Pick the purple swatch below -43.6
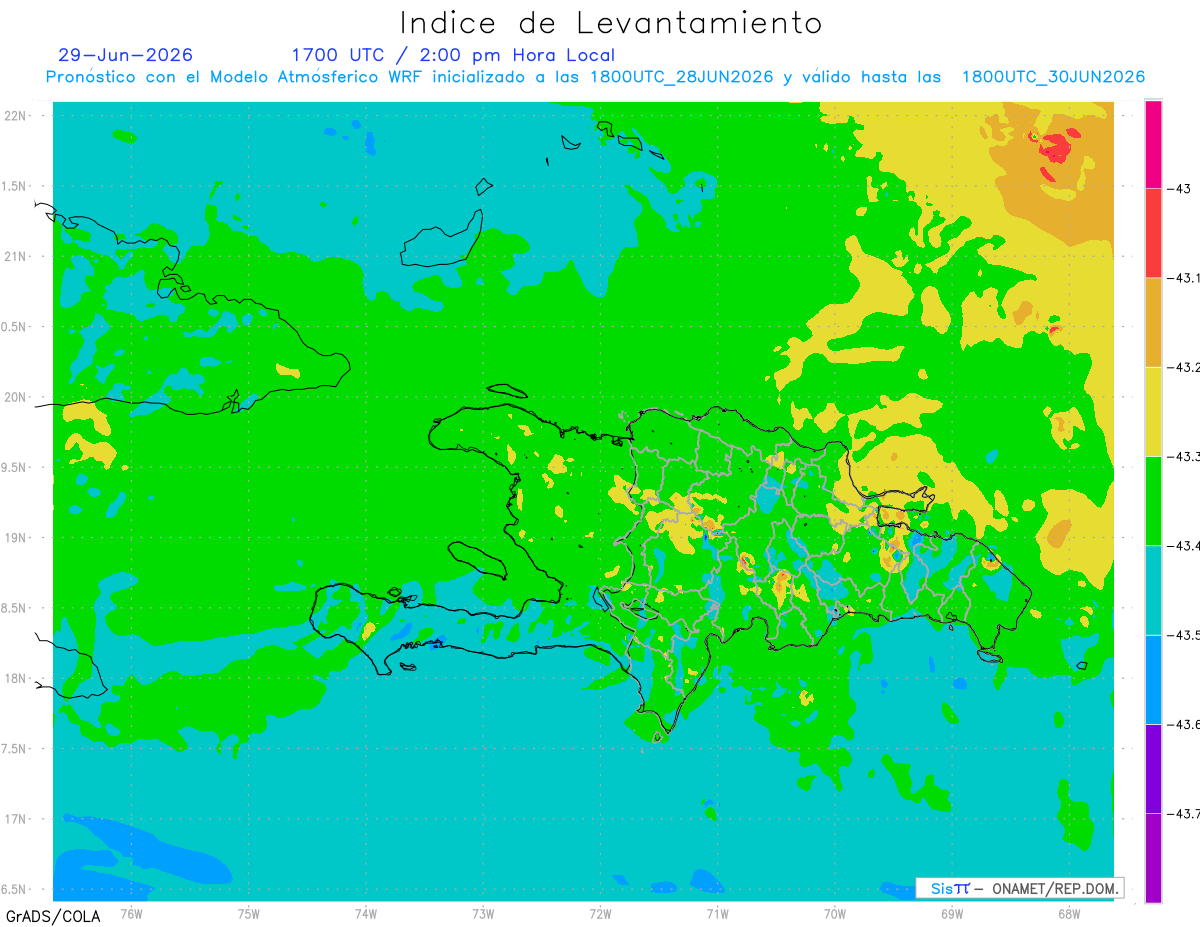The image size is (1200, 927). [x=1153, y=768]
